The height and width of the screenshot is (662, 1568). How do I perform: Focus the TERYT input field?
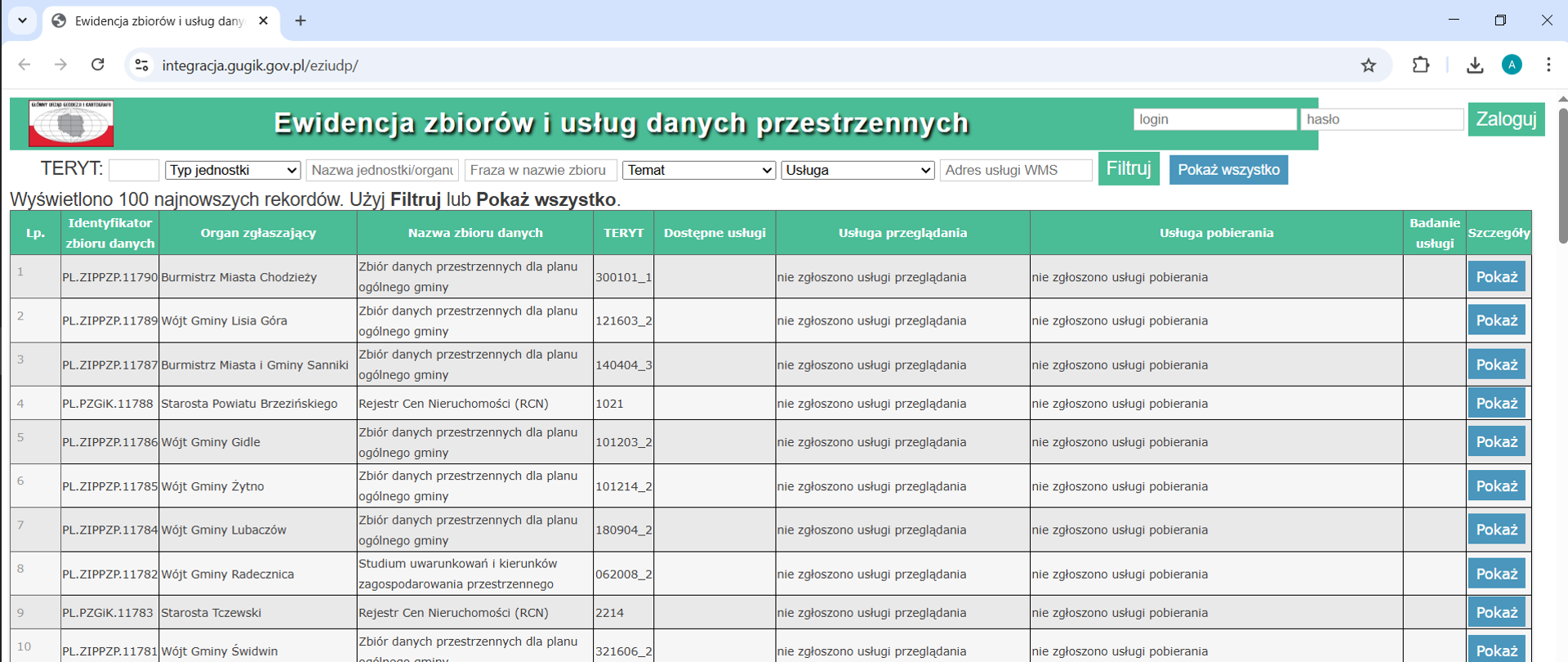(x=134, y=170)
